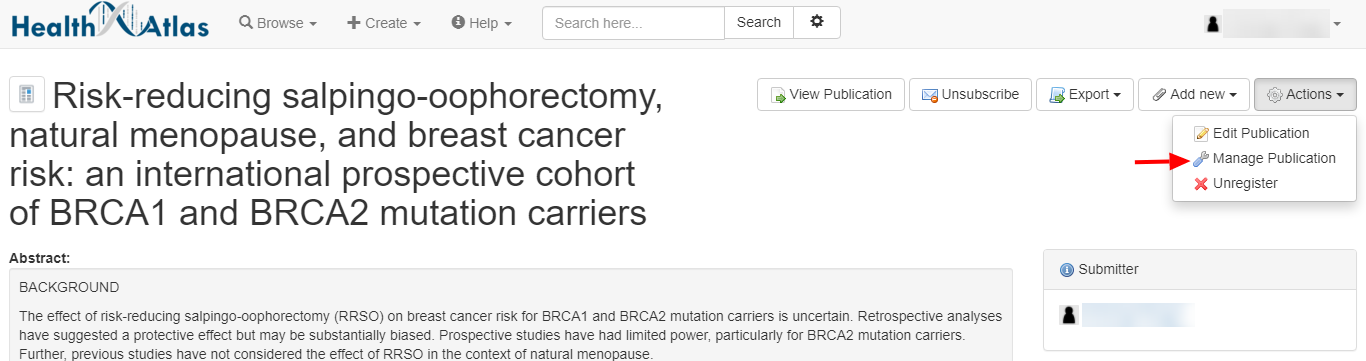Focus the 'Search here...' input field

click(633, 23)
